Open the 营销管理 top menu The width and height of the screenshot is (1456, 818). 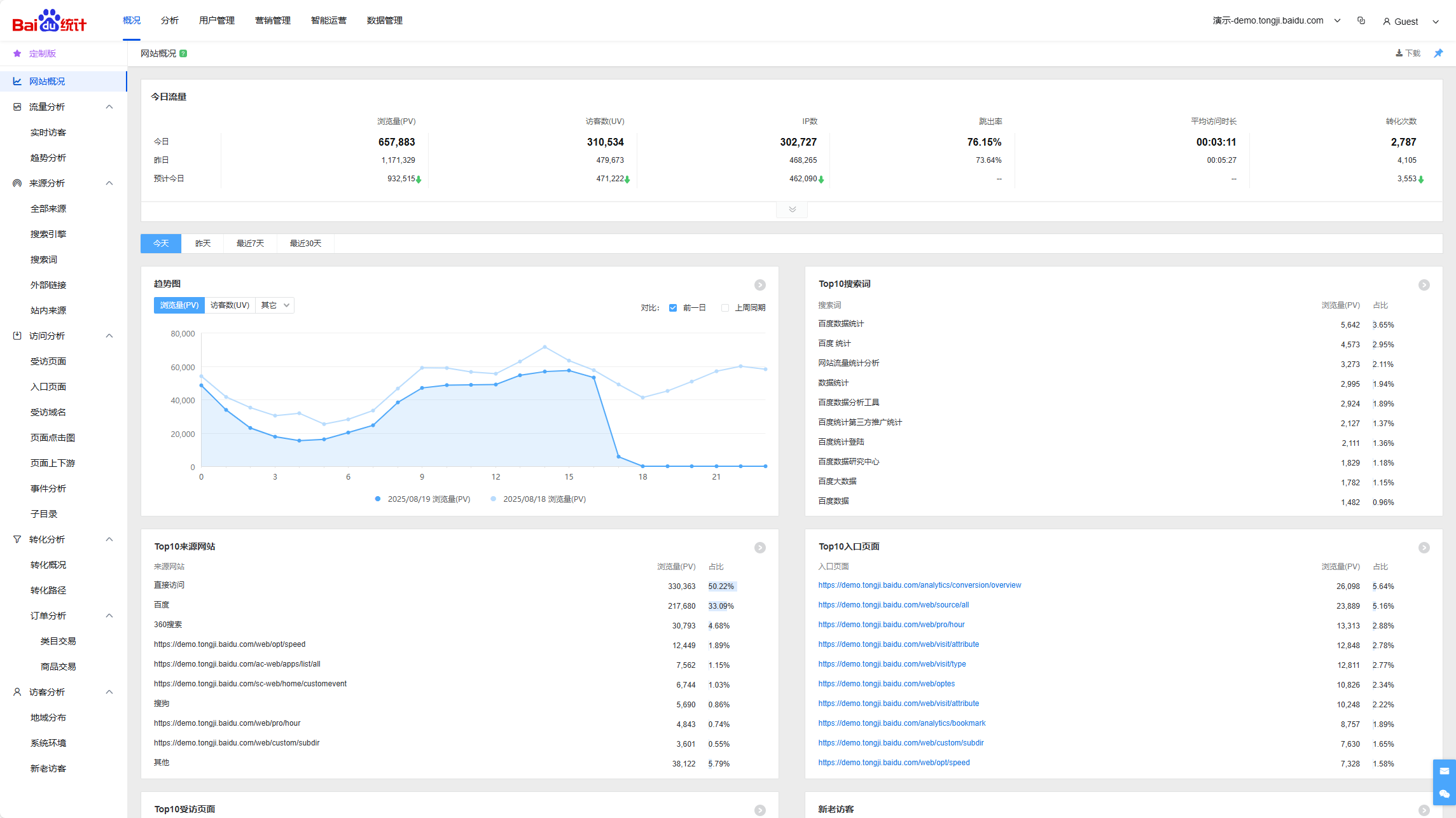273,20
